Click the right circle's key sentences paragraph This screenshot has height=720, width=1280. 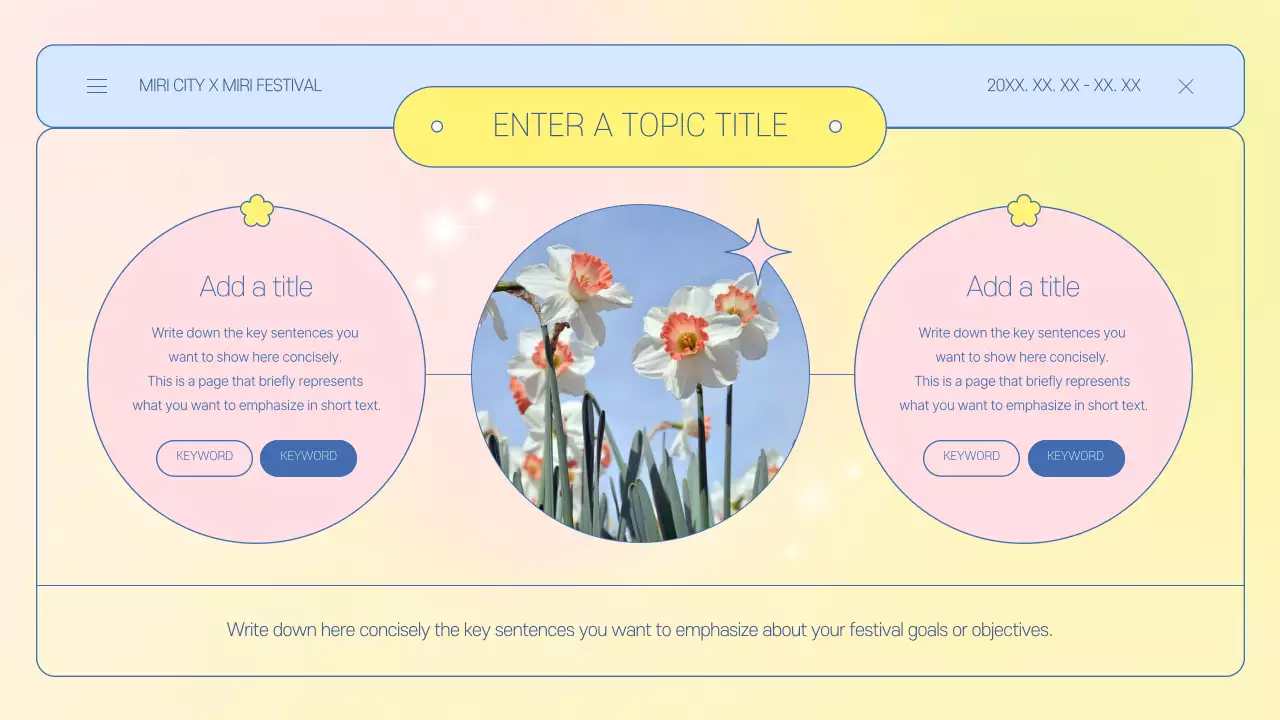tap(1023, 369)
